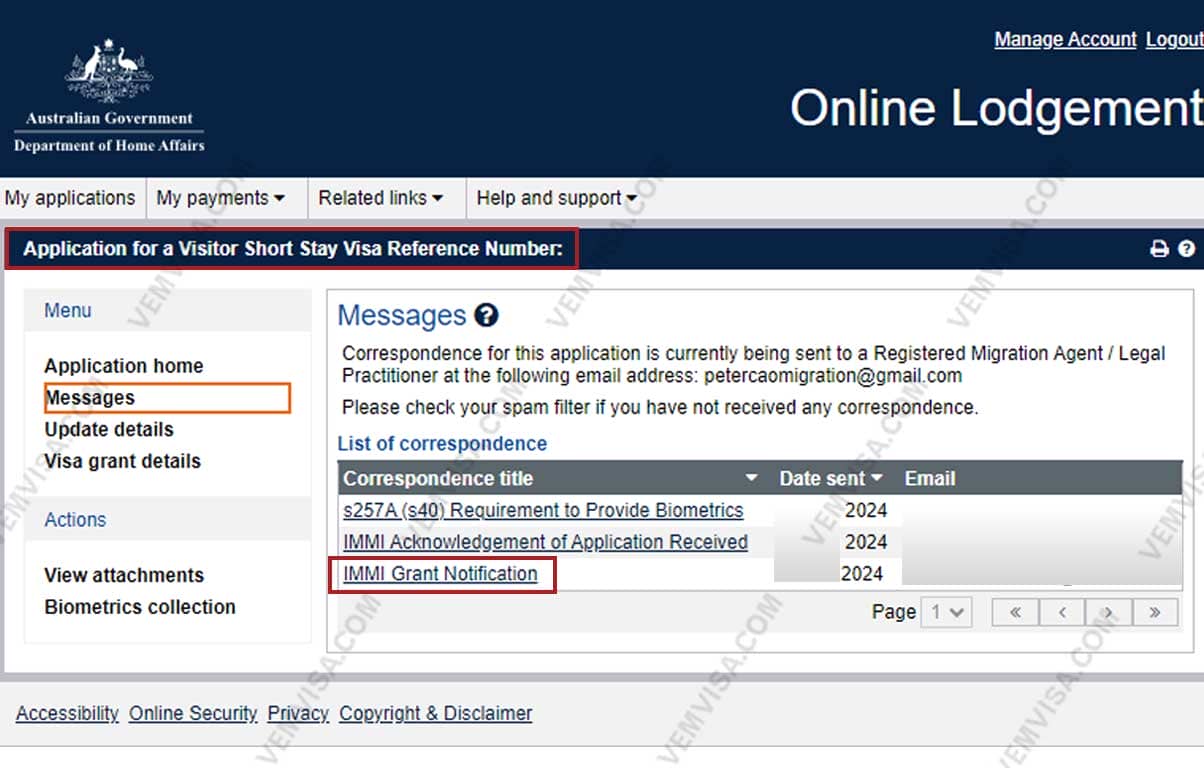
Task: Sort by Correspondence title column arrow
Action: 752,479
